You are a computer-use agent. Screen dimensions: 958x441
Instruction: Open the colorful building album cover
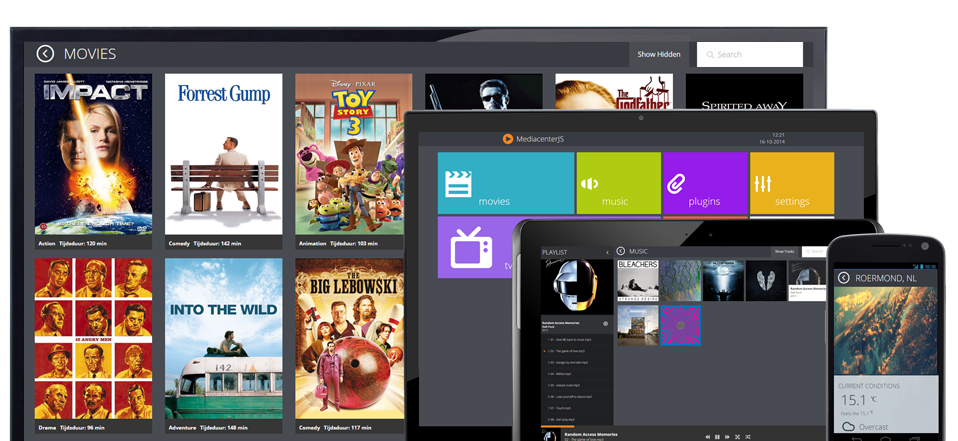coord(638,326)
